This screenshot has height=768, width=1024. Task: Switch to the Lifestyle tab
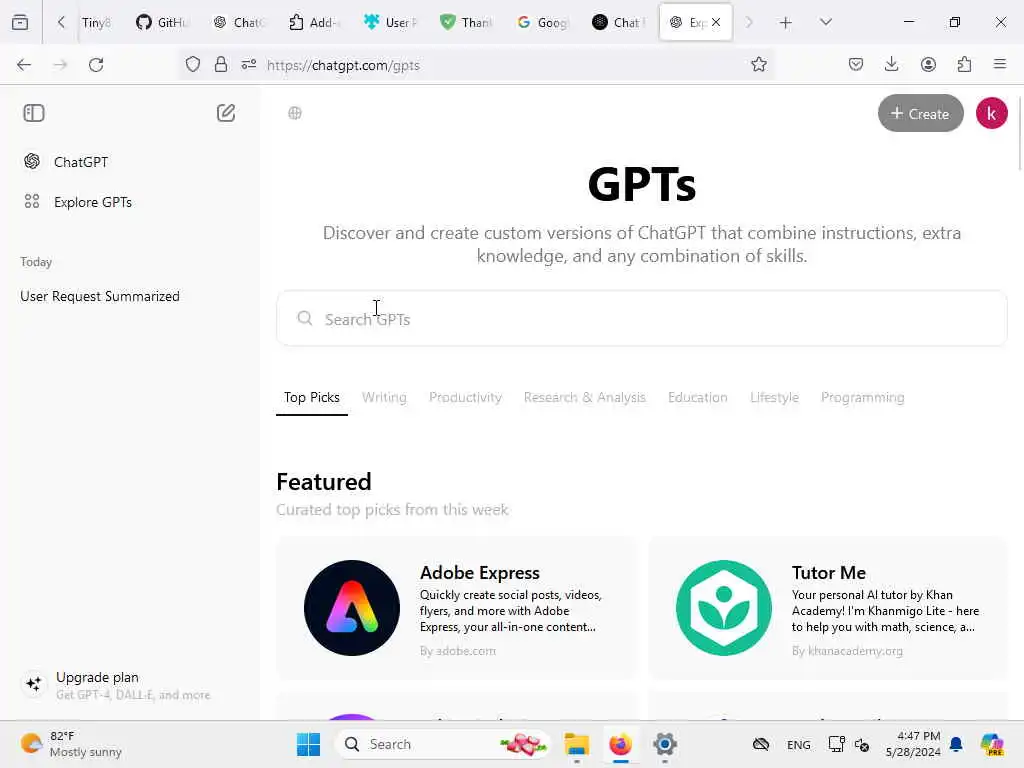click(775, 398)
